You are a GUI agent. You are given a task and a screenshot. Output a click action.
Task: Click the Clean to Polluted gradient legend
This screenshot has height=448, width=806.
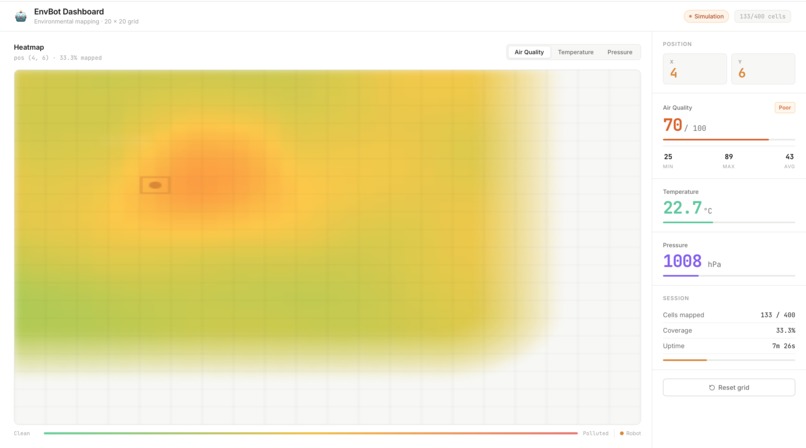tap(310, 433)
